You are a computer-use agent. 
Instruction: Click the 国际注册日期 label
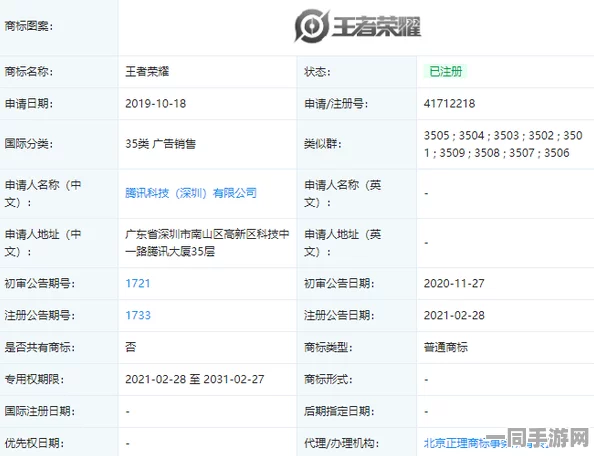pyautogui.click(x=39, y=411)
